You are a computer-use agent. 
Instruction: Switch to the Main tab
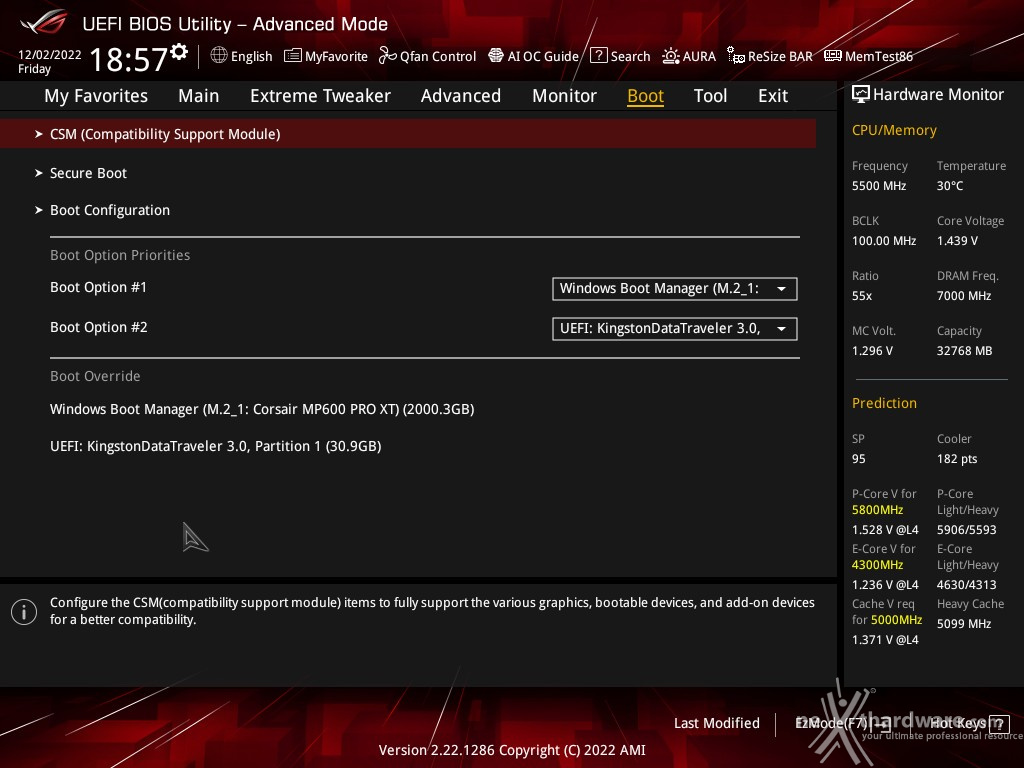pyautogui.click(x=199, y=96)
